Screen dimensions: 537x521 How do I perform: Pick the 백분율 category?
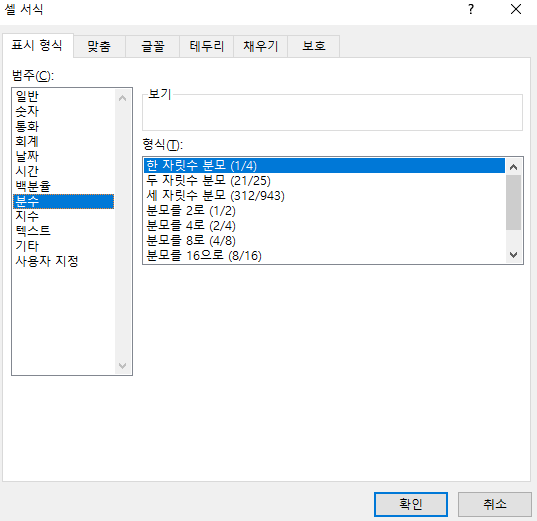coord(63,186)
